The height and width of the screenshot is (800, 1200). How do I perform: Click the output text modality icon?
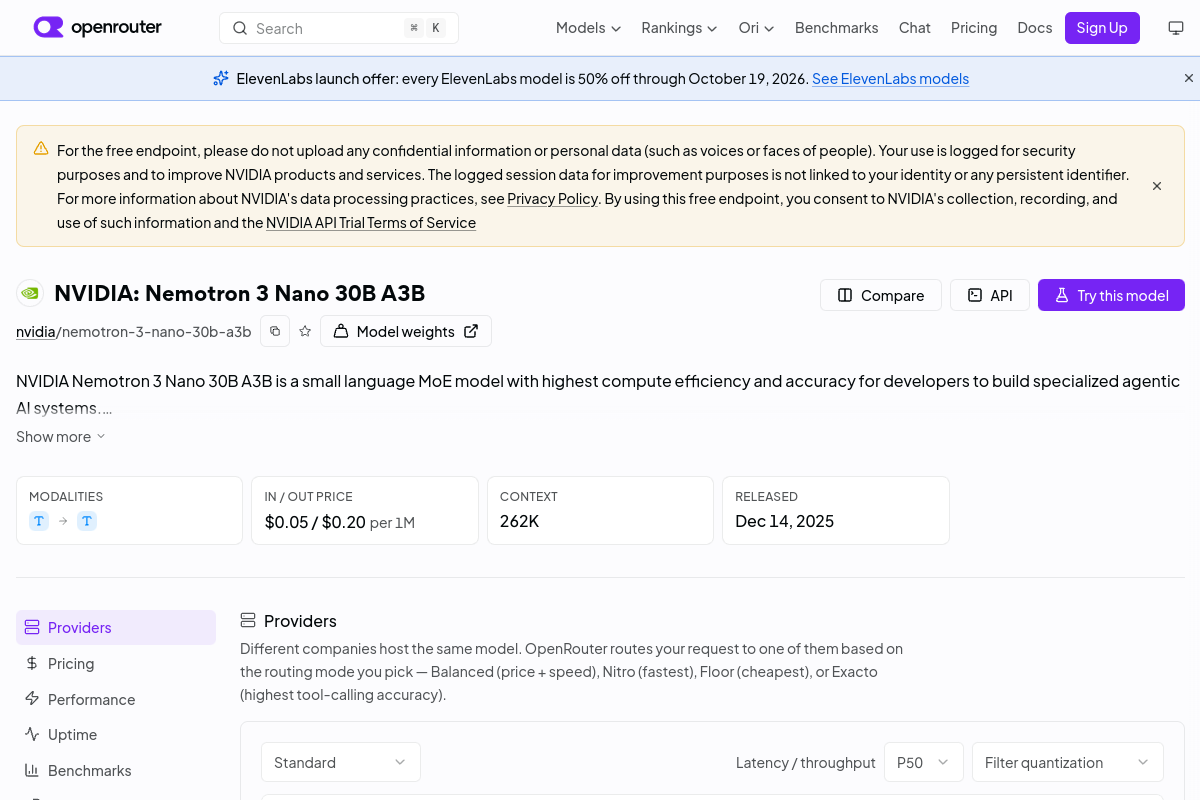point(87,521)
